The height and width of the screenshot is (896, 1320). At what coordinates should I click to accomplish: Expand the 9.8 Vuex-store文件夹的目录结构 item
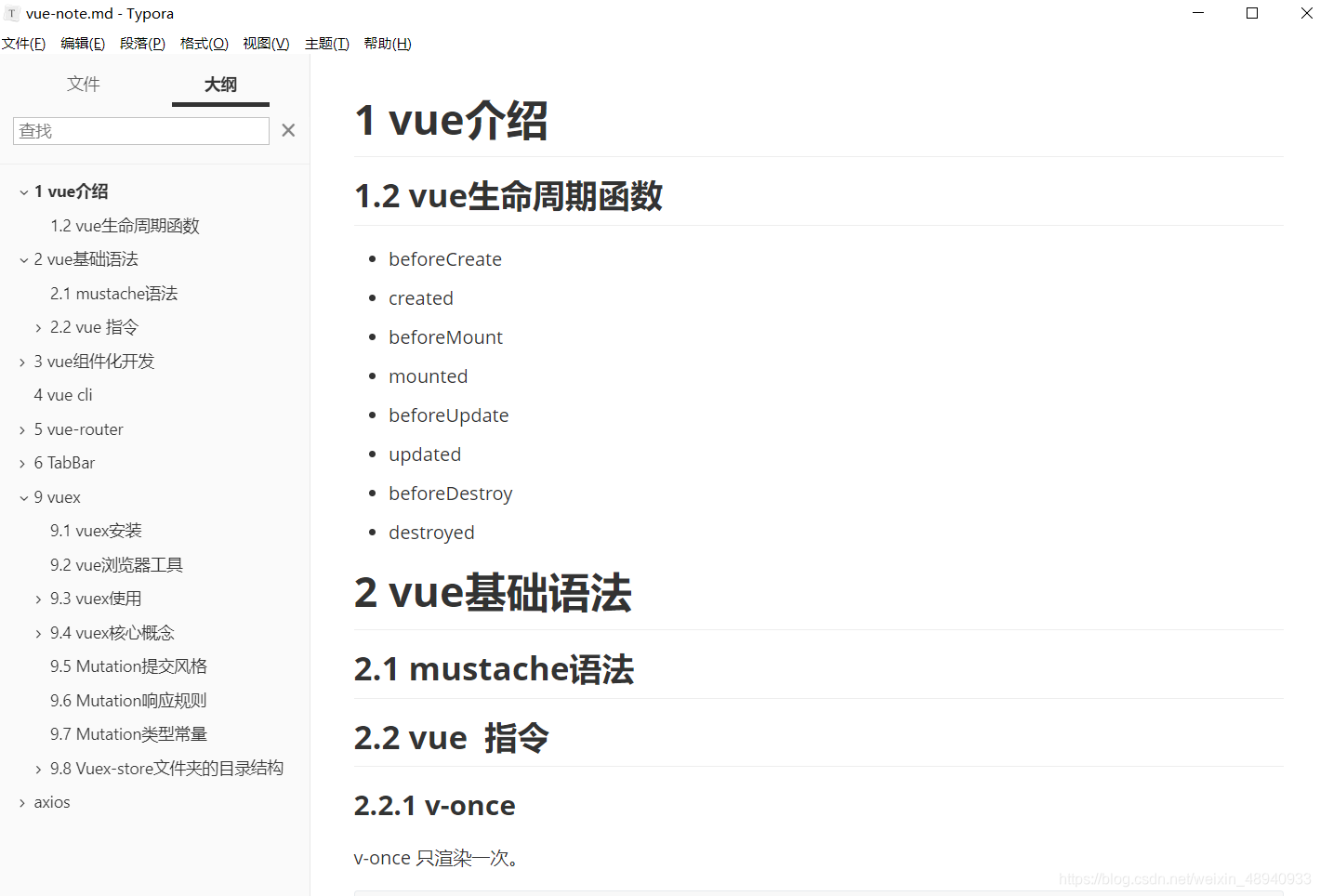[x=38, y=770]
